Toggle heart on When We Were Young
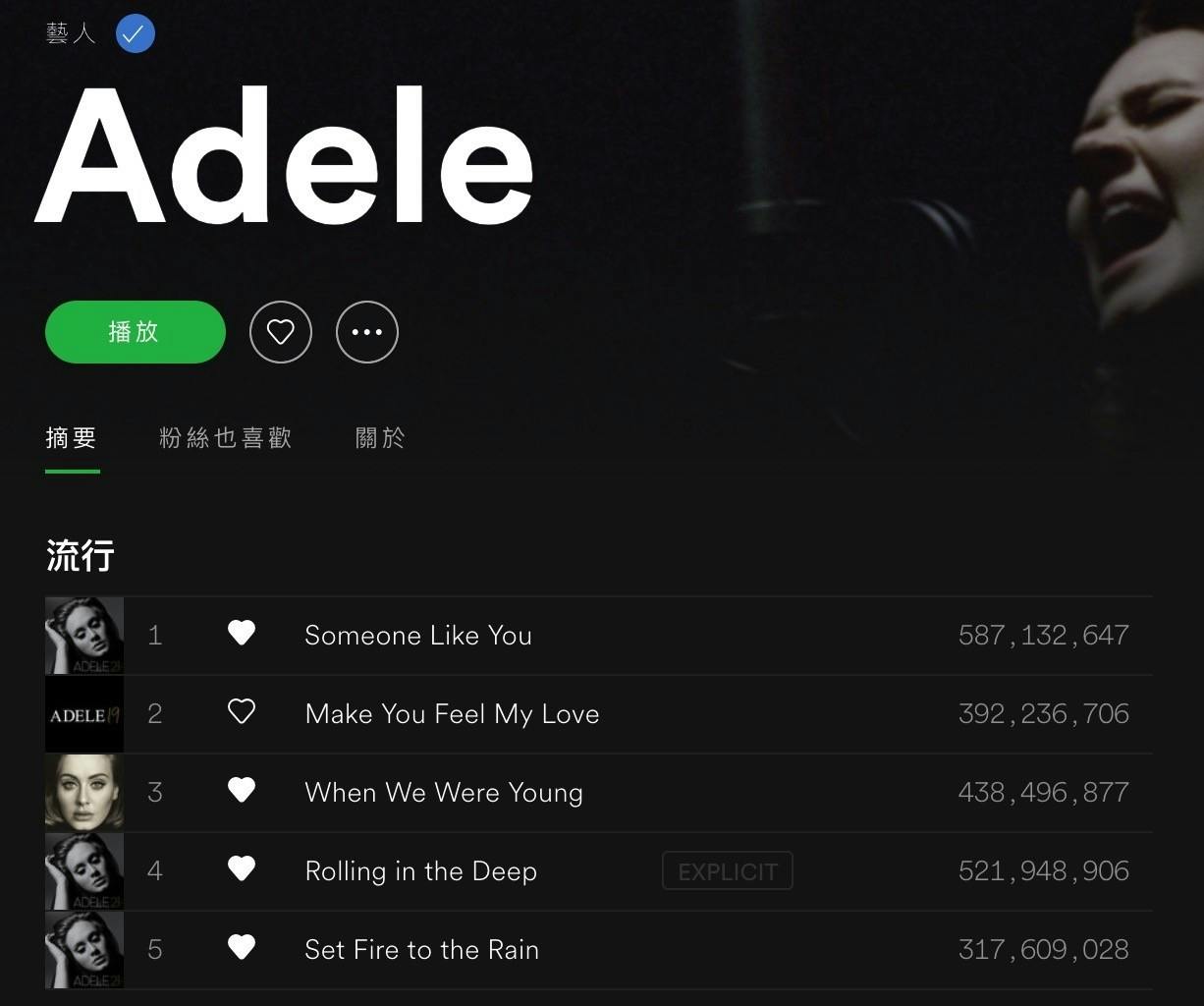 tap(242, 791)
